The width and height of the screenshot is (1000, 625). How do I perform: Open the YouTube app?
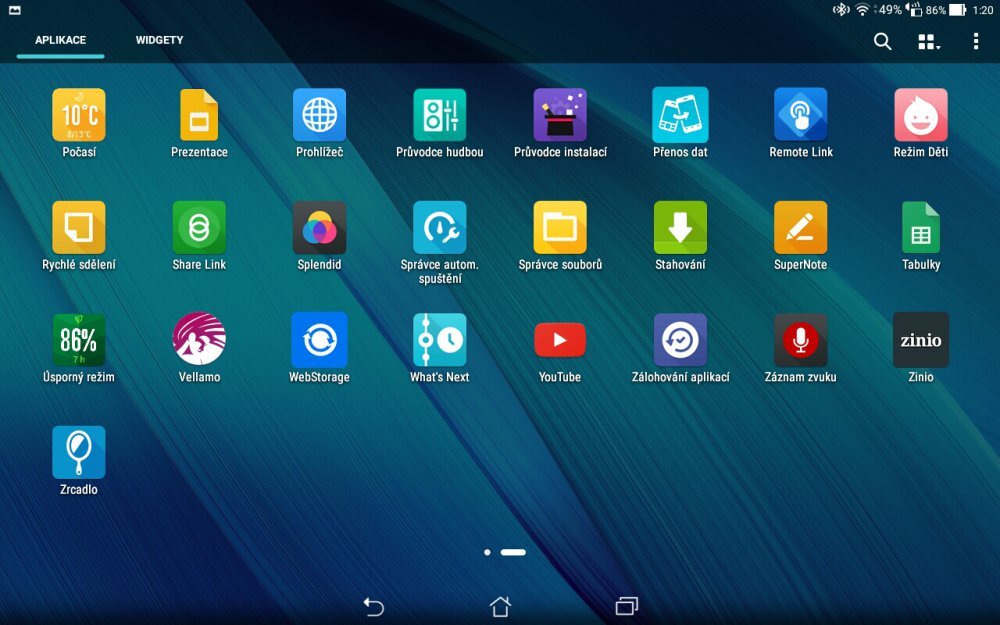coord(559,340)
